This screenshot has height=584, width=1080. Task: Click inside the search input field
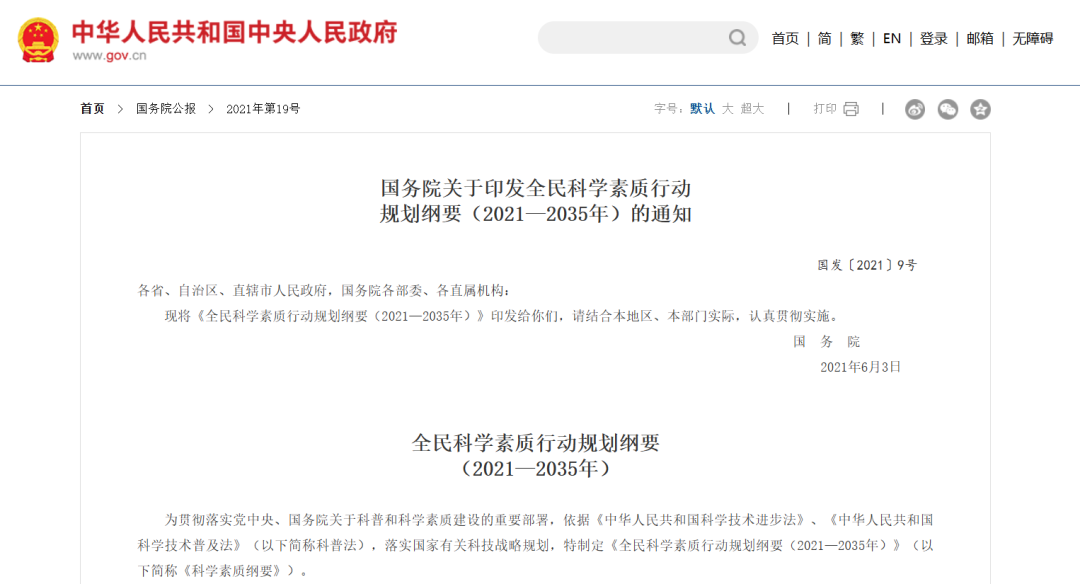pyautogui.click(x=630, y=38)
